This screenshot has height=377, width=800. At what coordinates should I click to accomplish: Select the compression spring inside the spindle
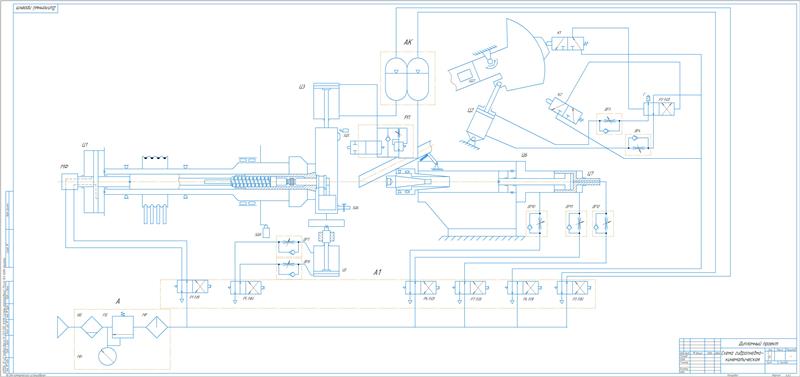pos(250,181)
